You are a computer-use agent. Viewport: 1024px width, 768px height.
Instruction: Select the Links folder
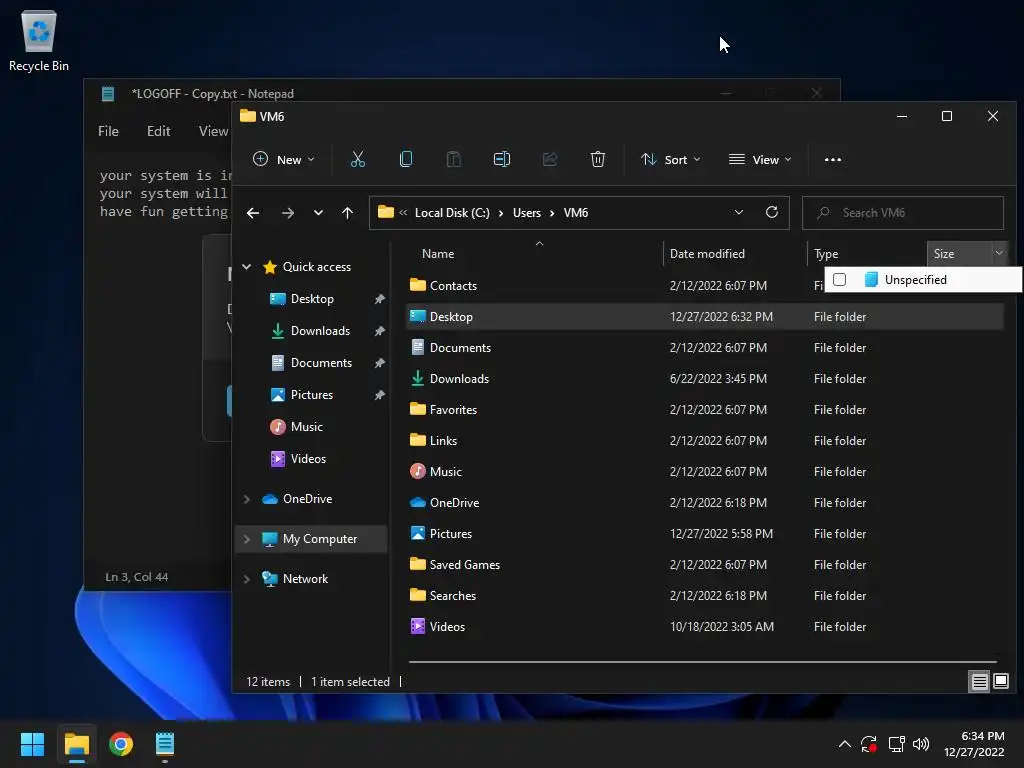coord(705,440)
